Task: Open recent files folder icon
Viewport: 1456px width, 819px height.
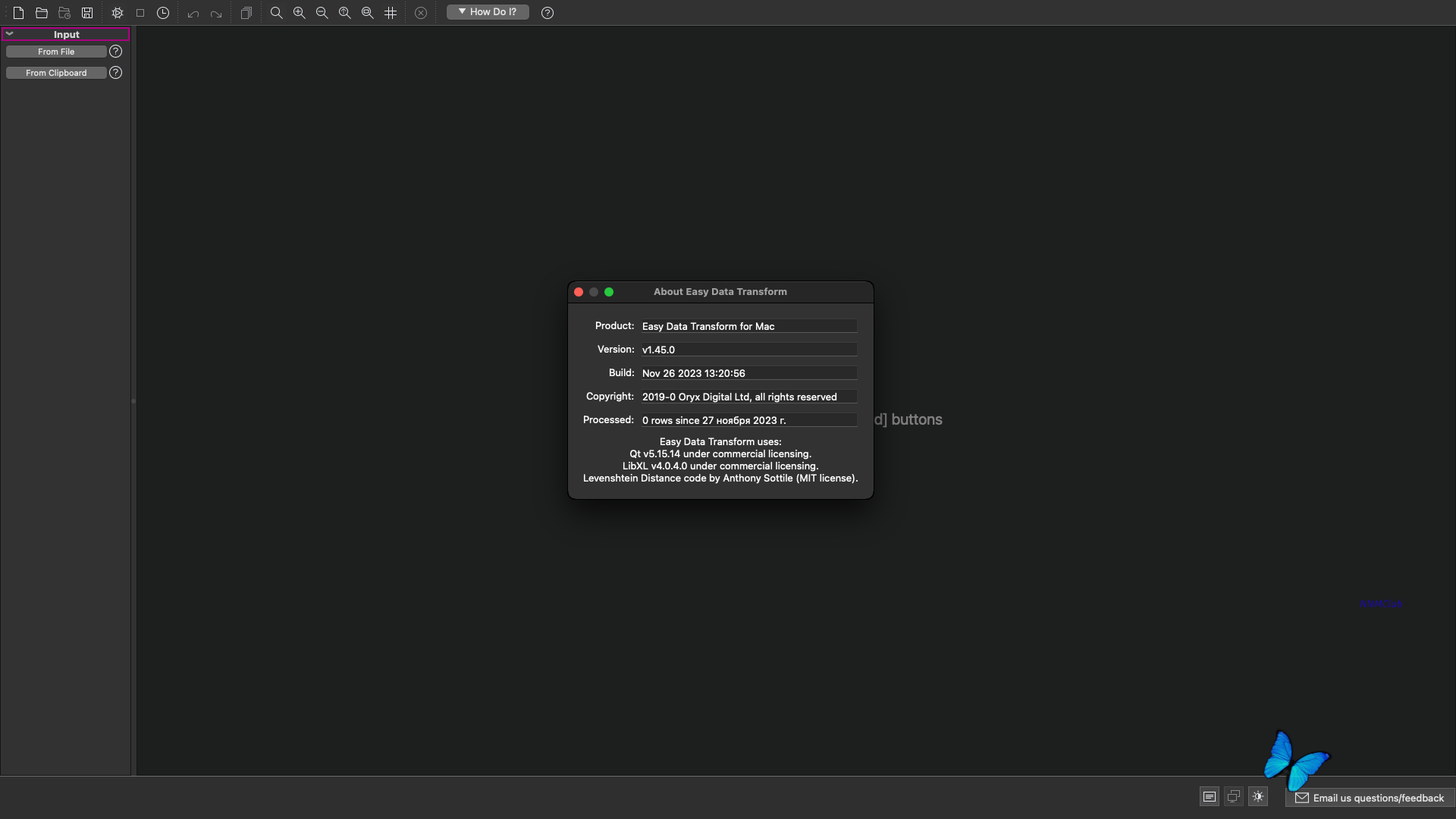Action: tap(64, 13)
